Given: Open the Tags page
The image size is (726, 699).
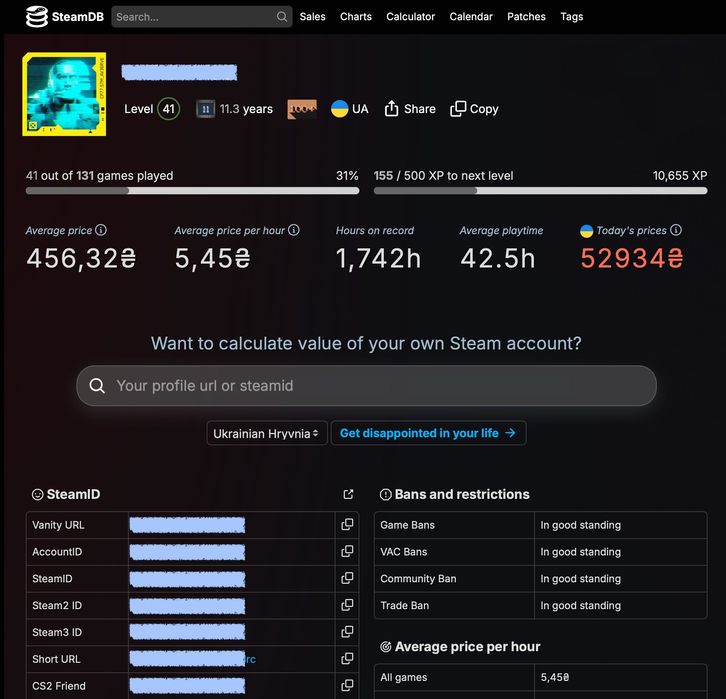Looking at the screenshot, I should click(x=572, y=17).
